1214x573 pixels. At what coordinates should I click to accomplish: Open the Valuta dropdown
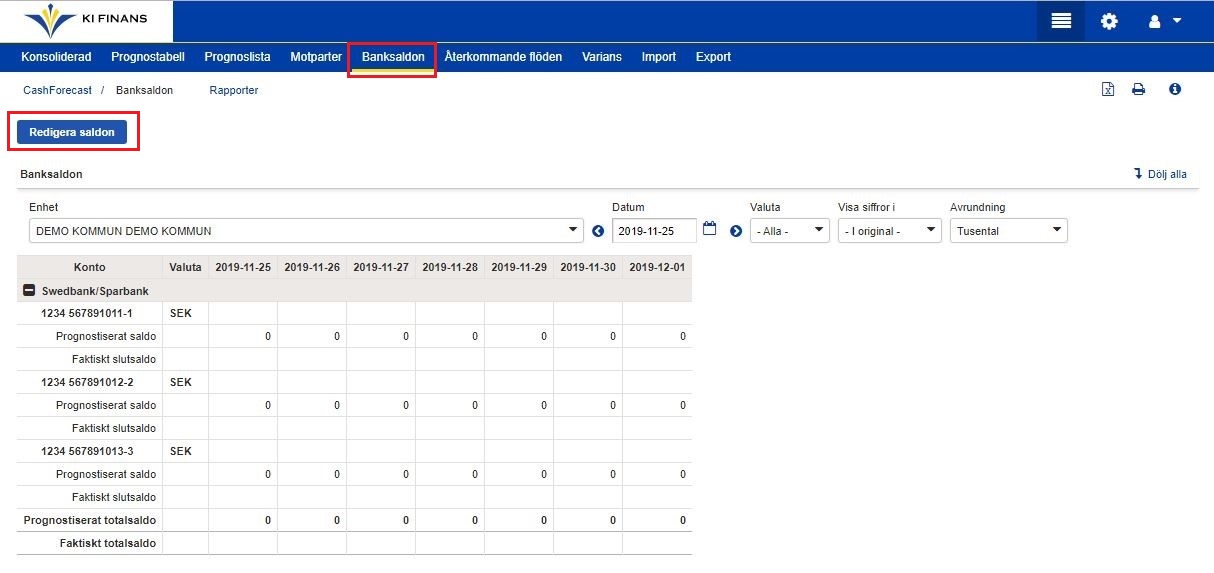789,231
